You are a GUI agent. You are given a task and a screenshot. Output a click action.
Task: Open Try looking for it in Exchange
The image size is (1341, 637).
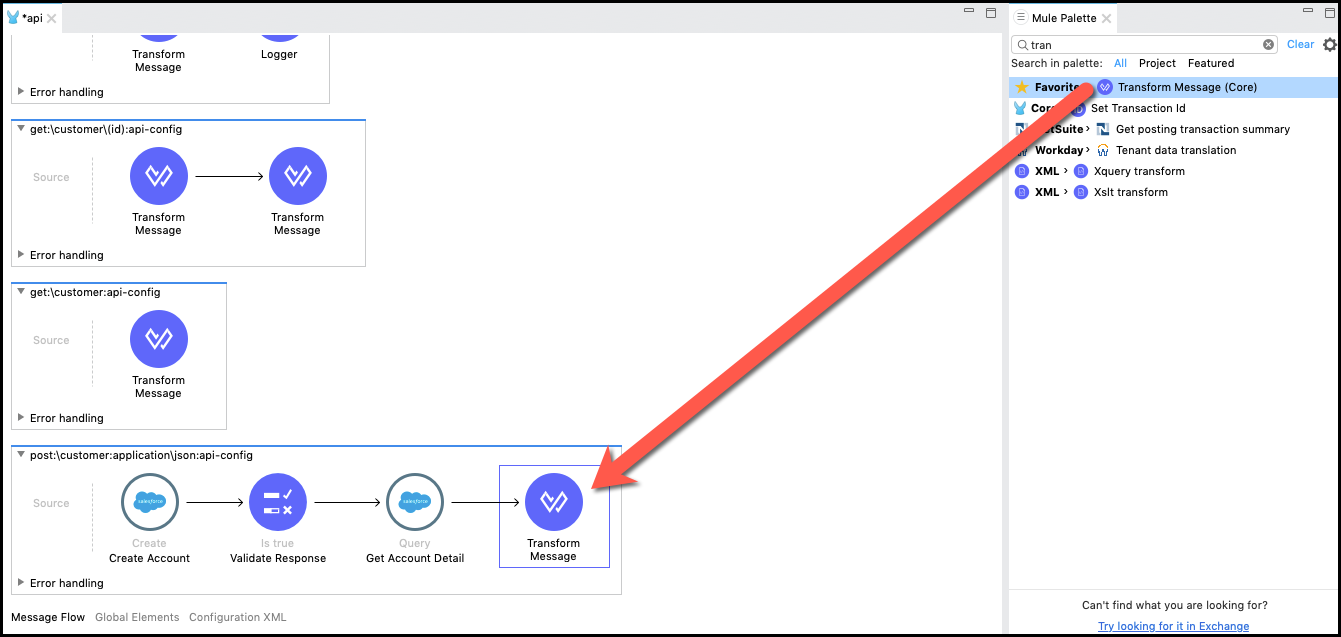point(1174,626)
